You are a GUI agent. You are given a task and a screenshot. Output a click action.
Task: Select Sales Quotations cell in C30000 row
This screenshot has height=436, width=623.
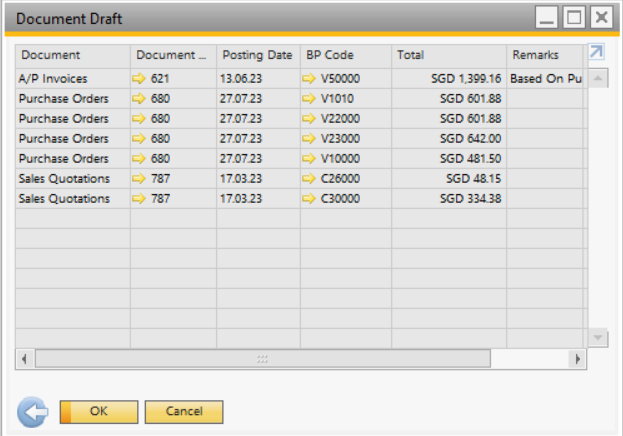73,198
